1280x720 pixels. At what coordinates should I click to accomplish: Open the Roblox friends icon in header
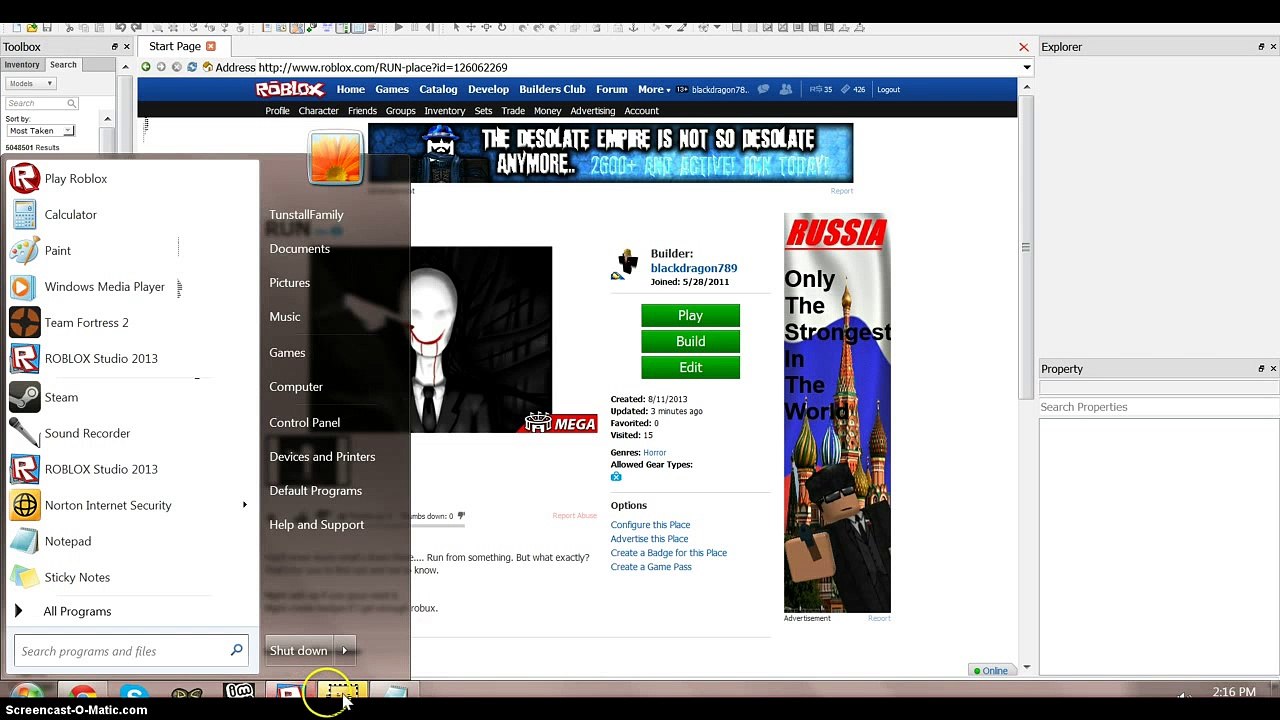[786, 89]
